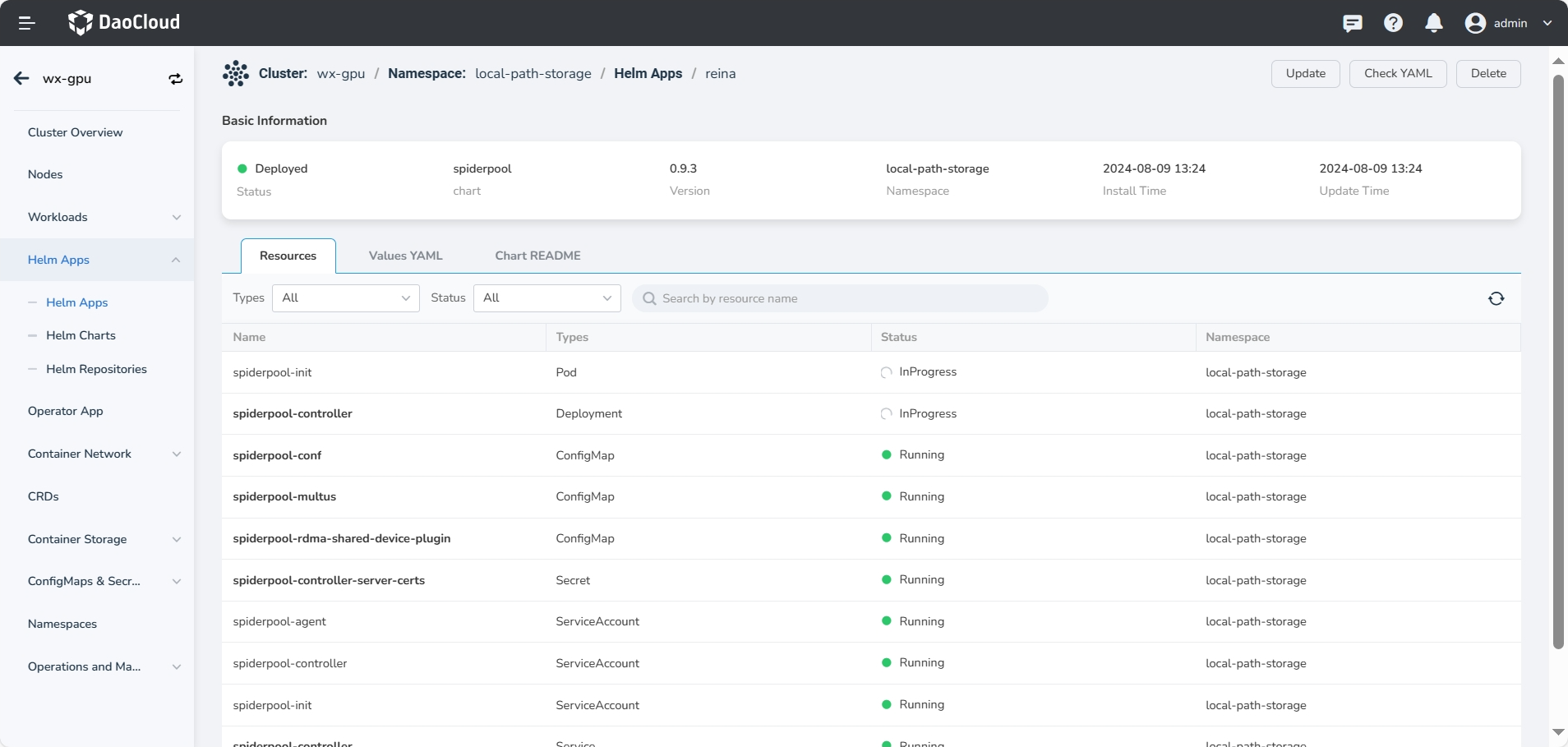Delete the reina Helm app
This screenshot has width=1568, height=747.
(x=1487, y=74)
